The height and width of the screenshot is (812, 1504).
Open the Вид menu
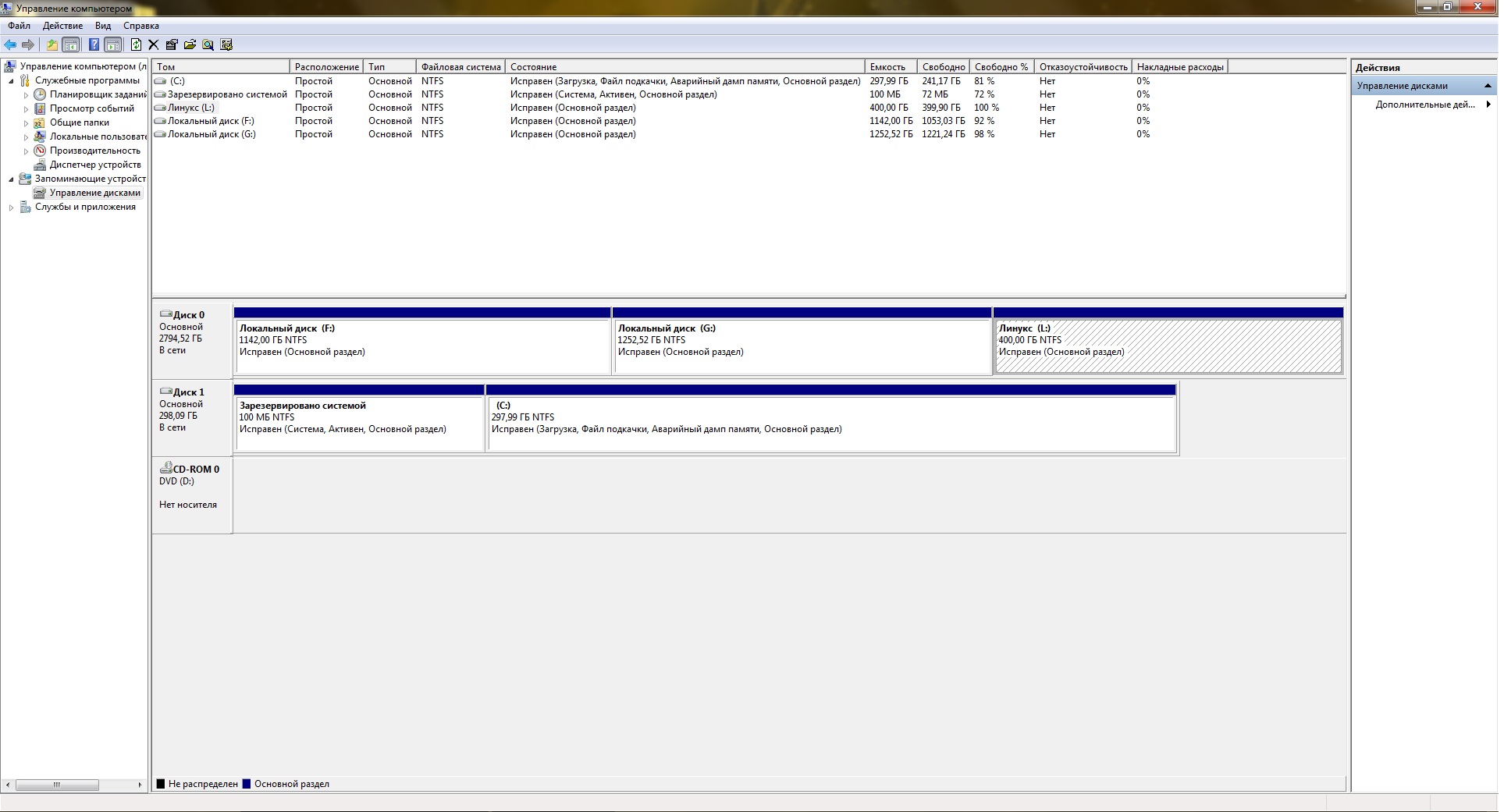[103, 26]
